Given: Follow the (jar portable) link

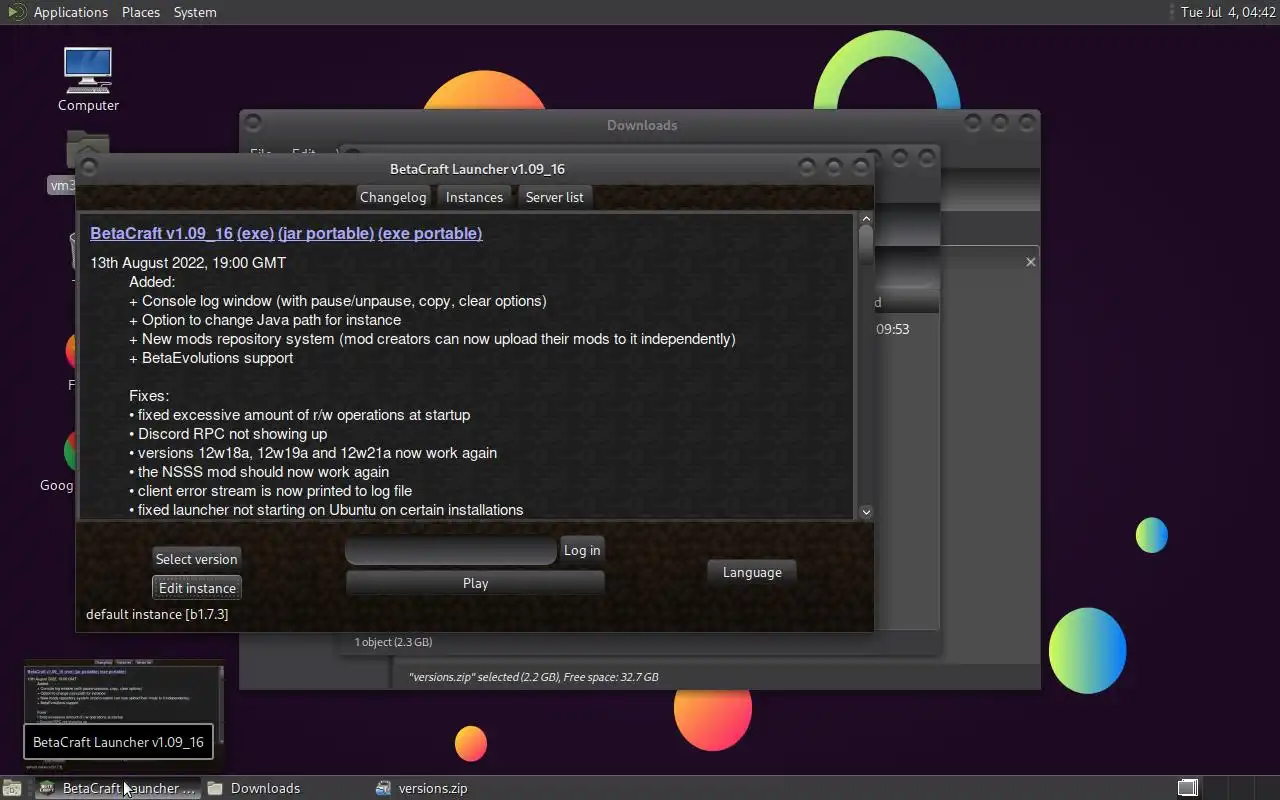Looking at the screenshot, I should (x=326, y=233).
